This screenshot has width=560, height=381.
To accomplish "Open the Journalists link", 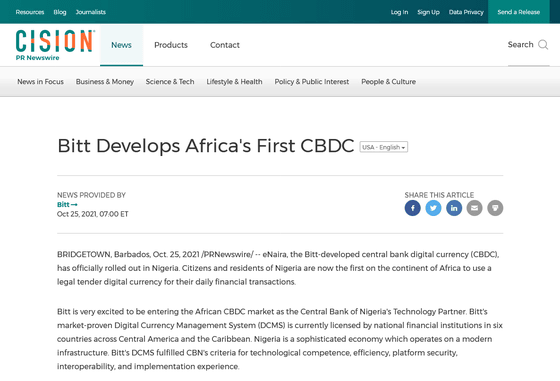I will click(91, 12).
